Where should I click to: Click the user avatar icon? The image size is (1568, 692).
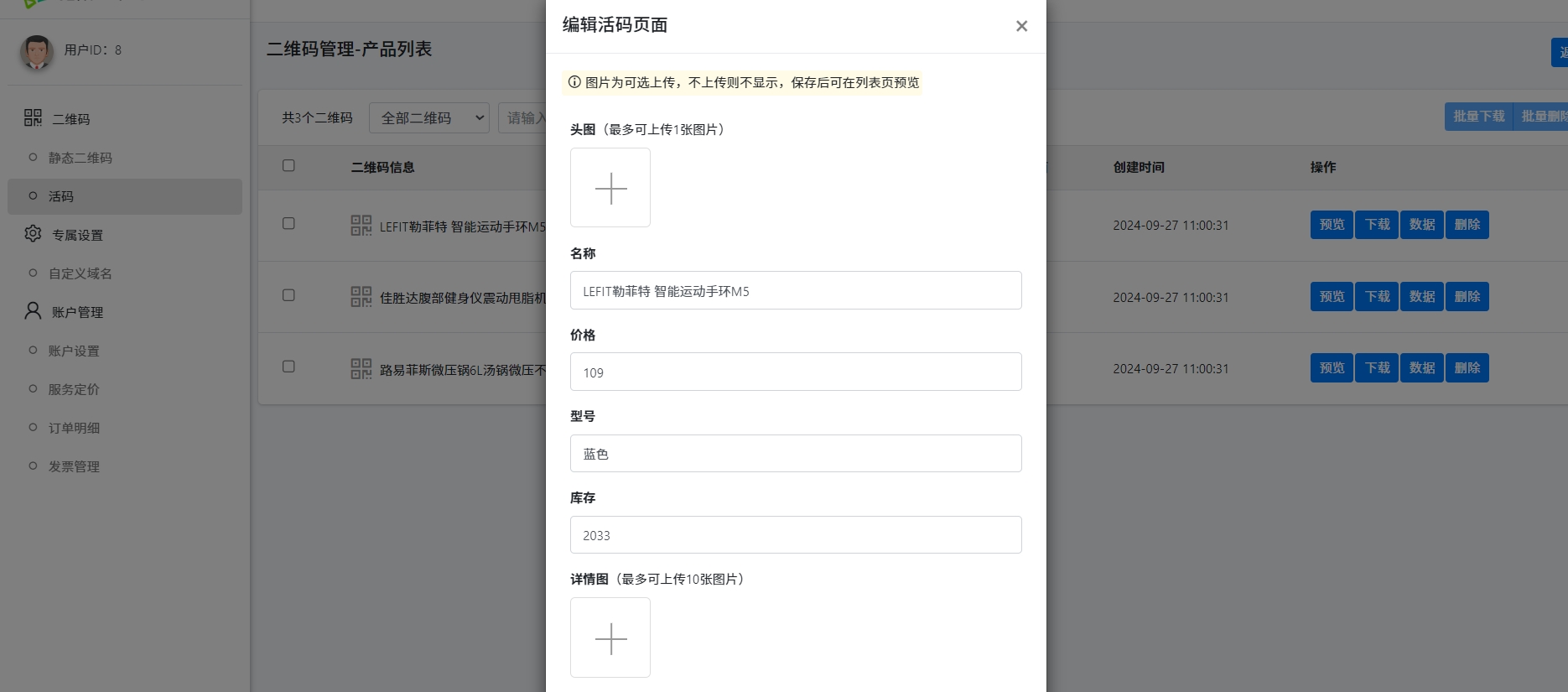click(x=36, y=51)
